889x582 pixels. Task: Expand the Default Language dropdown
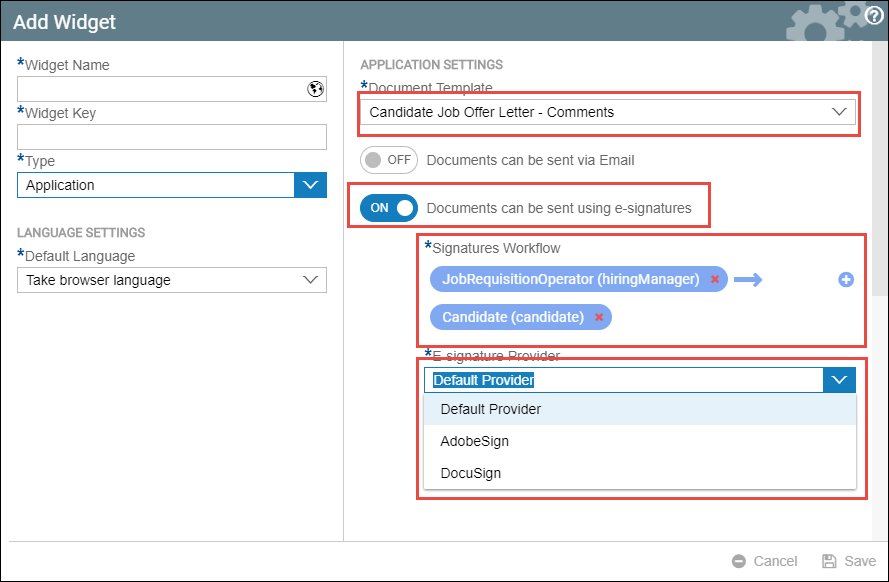tap(310, 281)
